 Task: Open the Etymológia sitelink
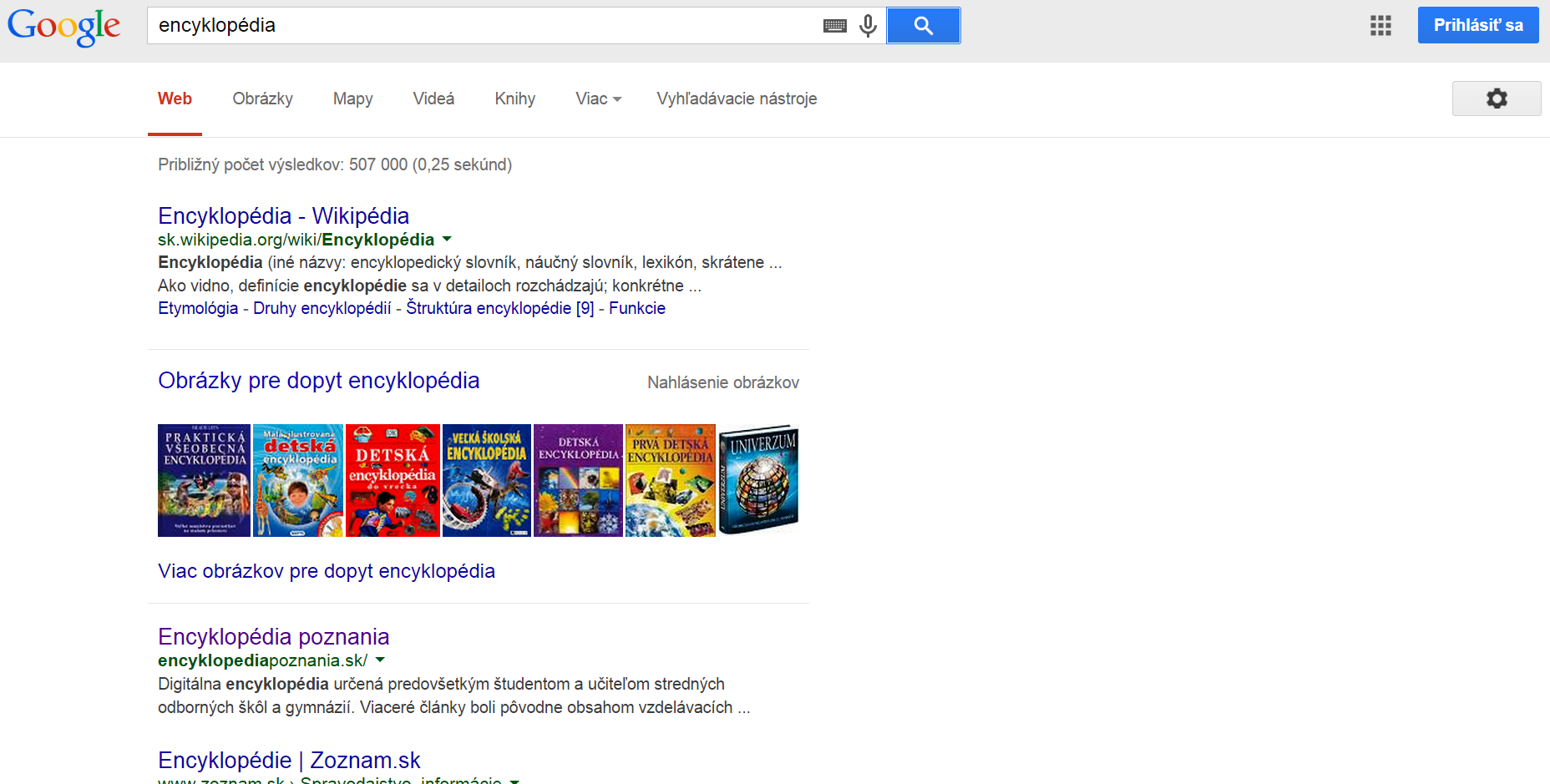198,308
